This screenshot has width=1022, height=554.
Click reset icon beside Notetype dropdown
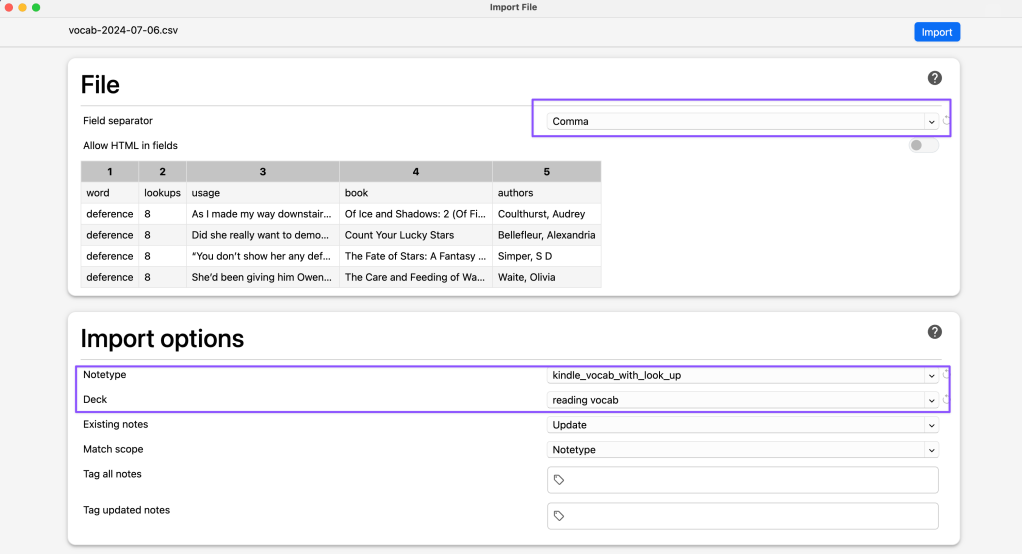[946, 375]
